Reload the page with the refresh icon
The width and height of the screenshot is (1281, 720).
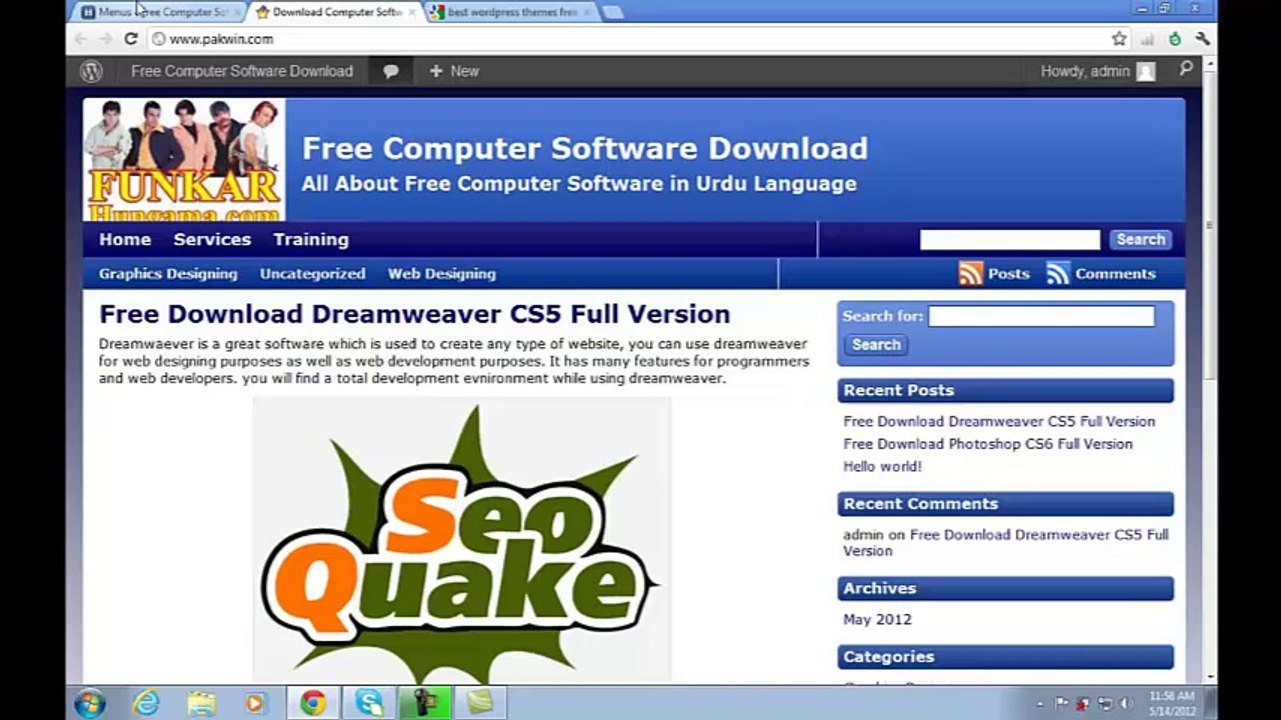pyautogui.click(x=130, y=39)
